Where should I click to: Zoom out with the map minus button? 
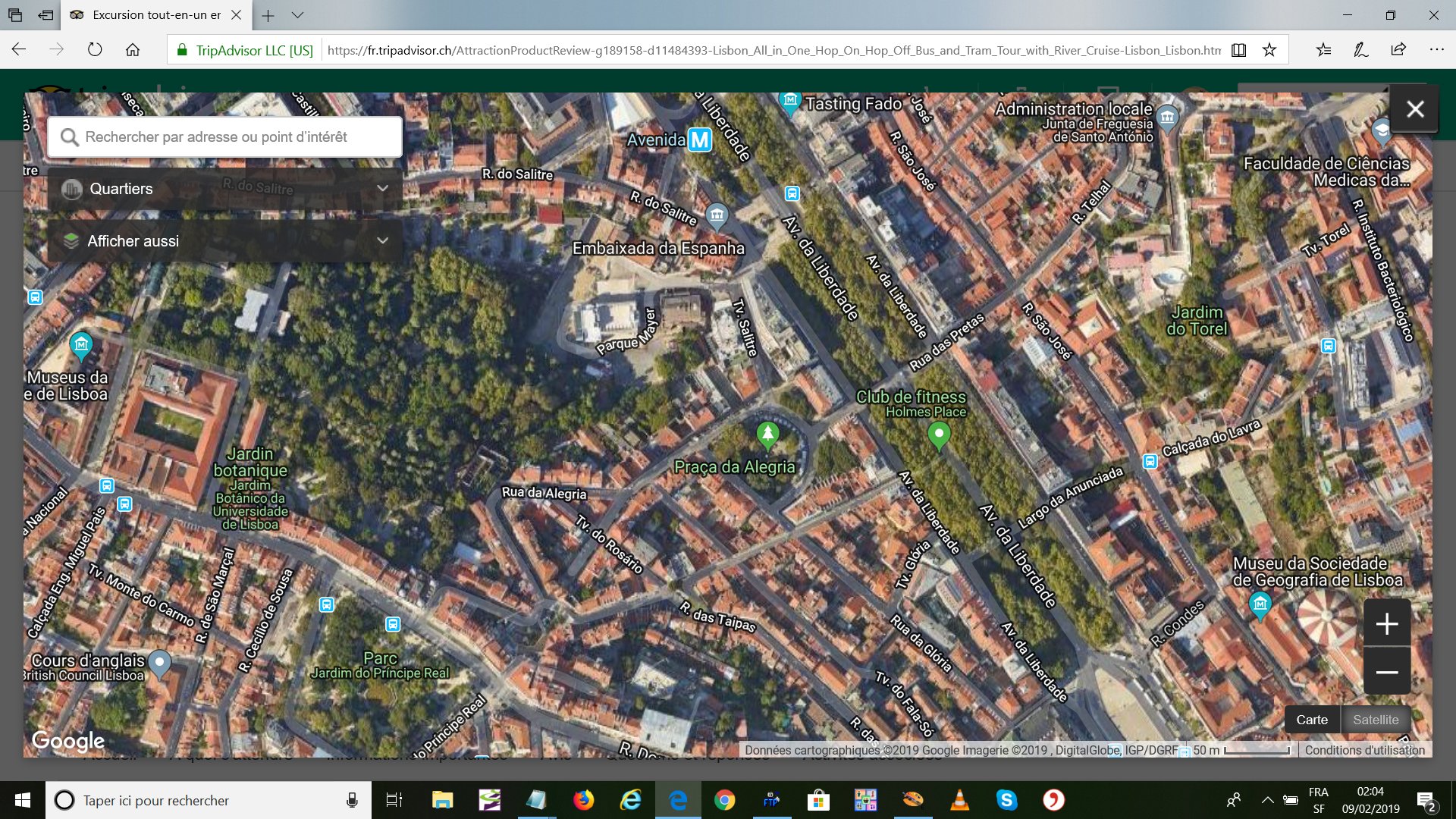pyautogui.click(x=1387, y=672)
